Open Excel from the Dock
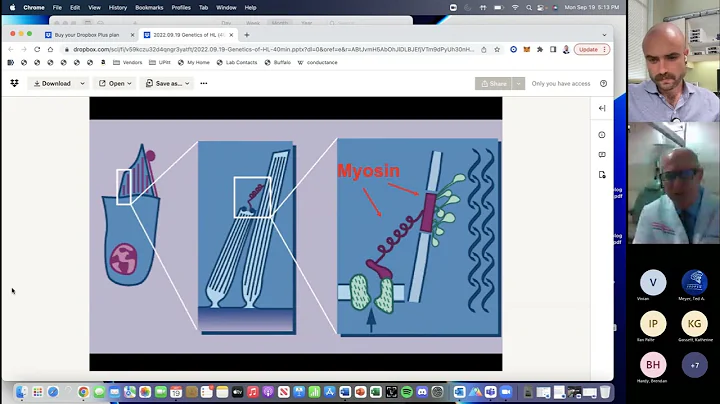 [x=376, y=392]
